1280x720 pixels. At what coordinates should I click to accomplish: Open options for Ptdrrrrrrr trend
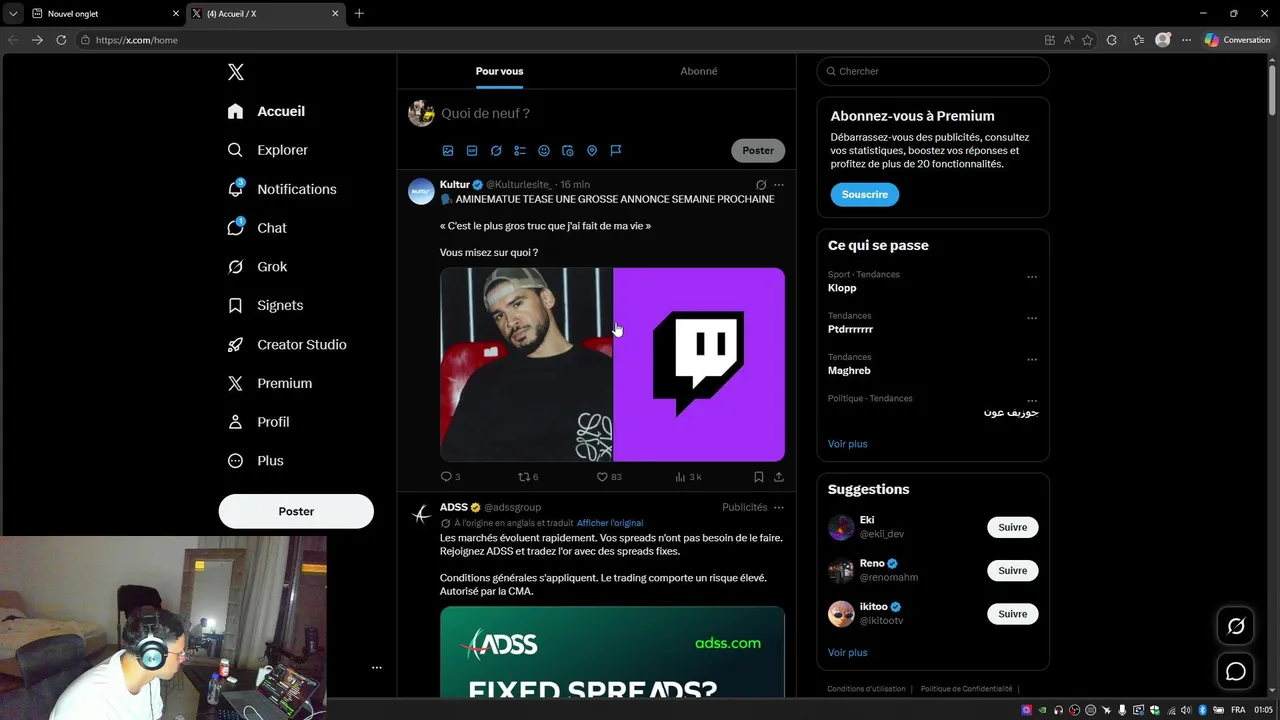click(x=1032, y=318)
